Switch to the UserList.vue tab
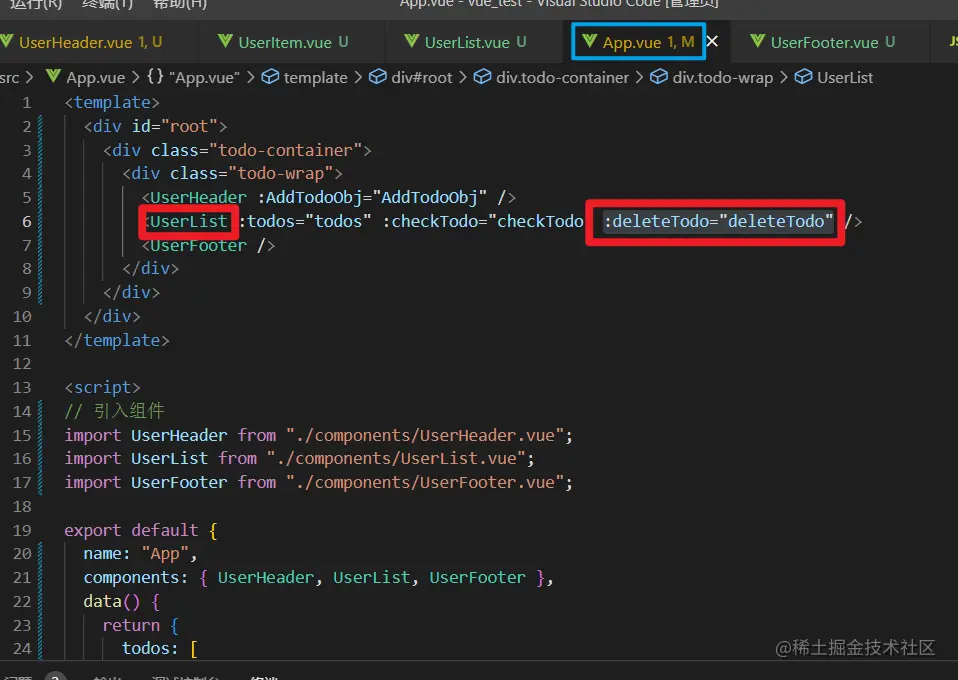The image size is (958, 680). coord(467,42)
